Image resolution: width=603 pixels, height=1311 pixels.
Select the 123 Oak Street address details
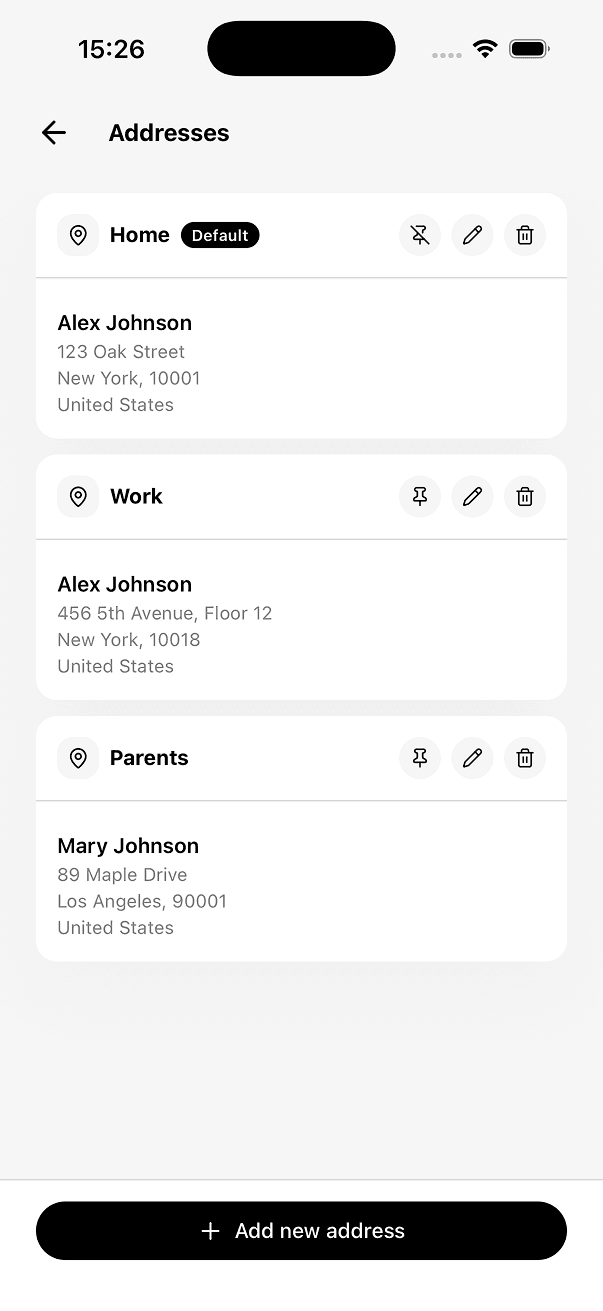(121, 352)
